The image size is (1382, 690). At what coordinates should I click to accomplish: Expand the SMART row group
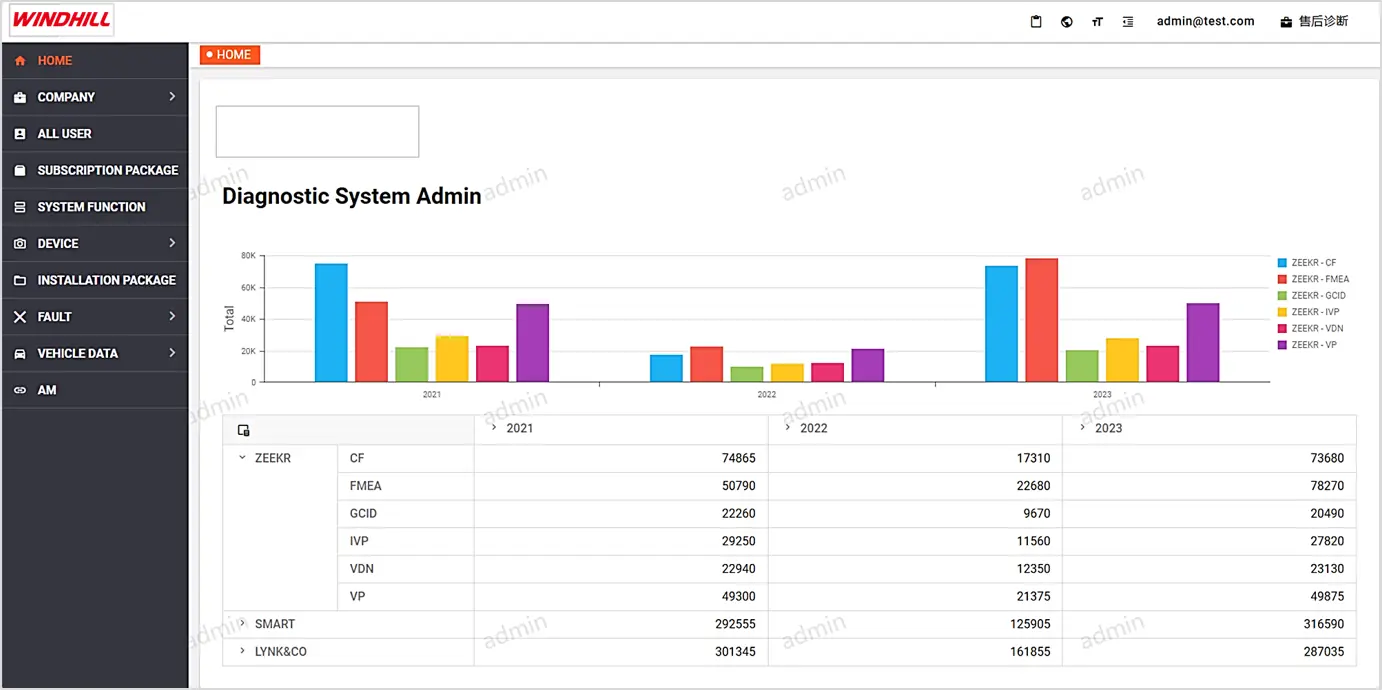pyautogui.click(x=242, y=623)
